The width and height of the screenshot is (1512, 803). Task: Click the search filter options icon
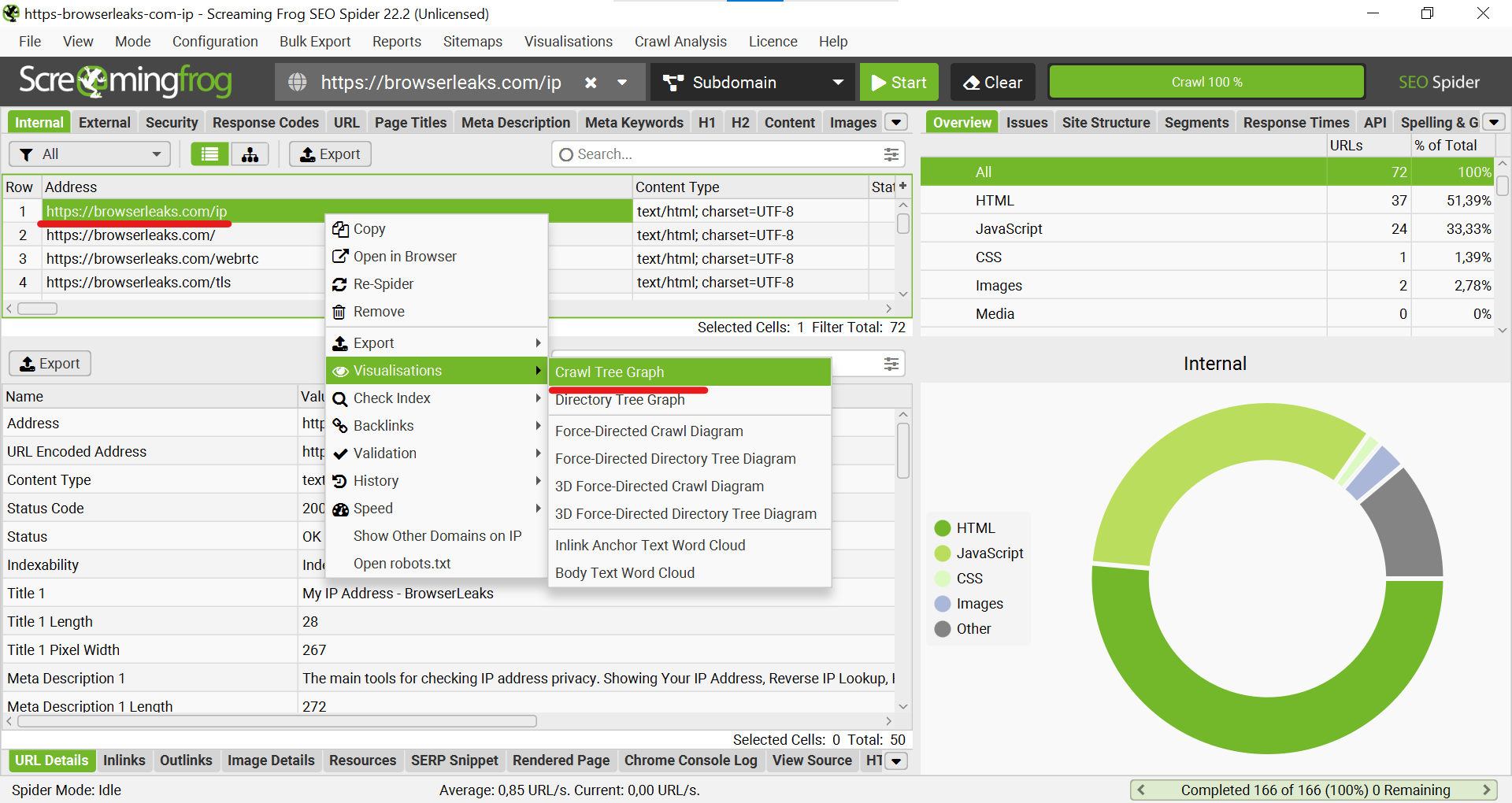[x=891, y=154]
